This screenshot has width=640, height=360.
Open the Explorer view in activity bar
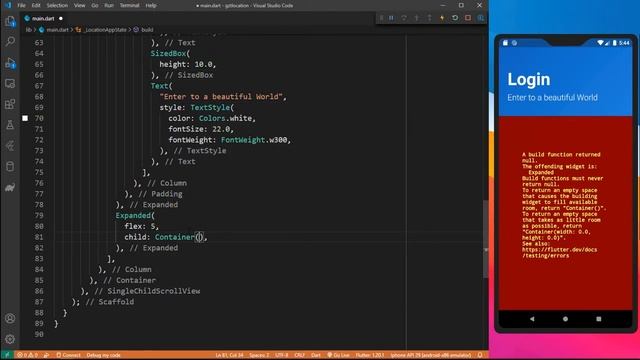[10, 21]
